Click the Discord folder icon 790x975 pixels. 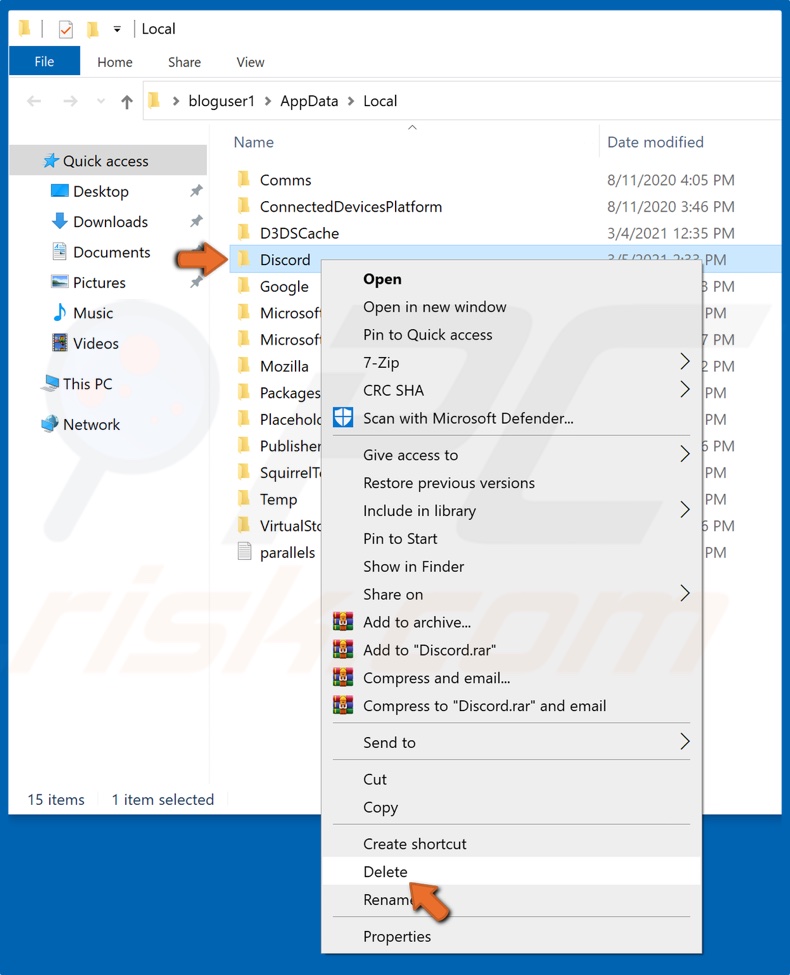[x=244, y=259]
